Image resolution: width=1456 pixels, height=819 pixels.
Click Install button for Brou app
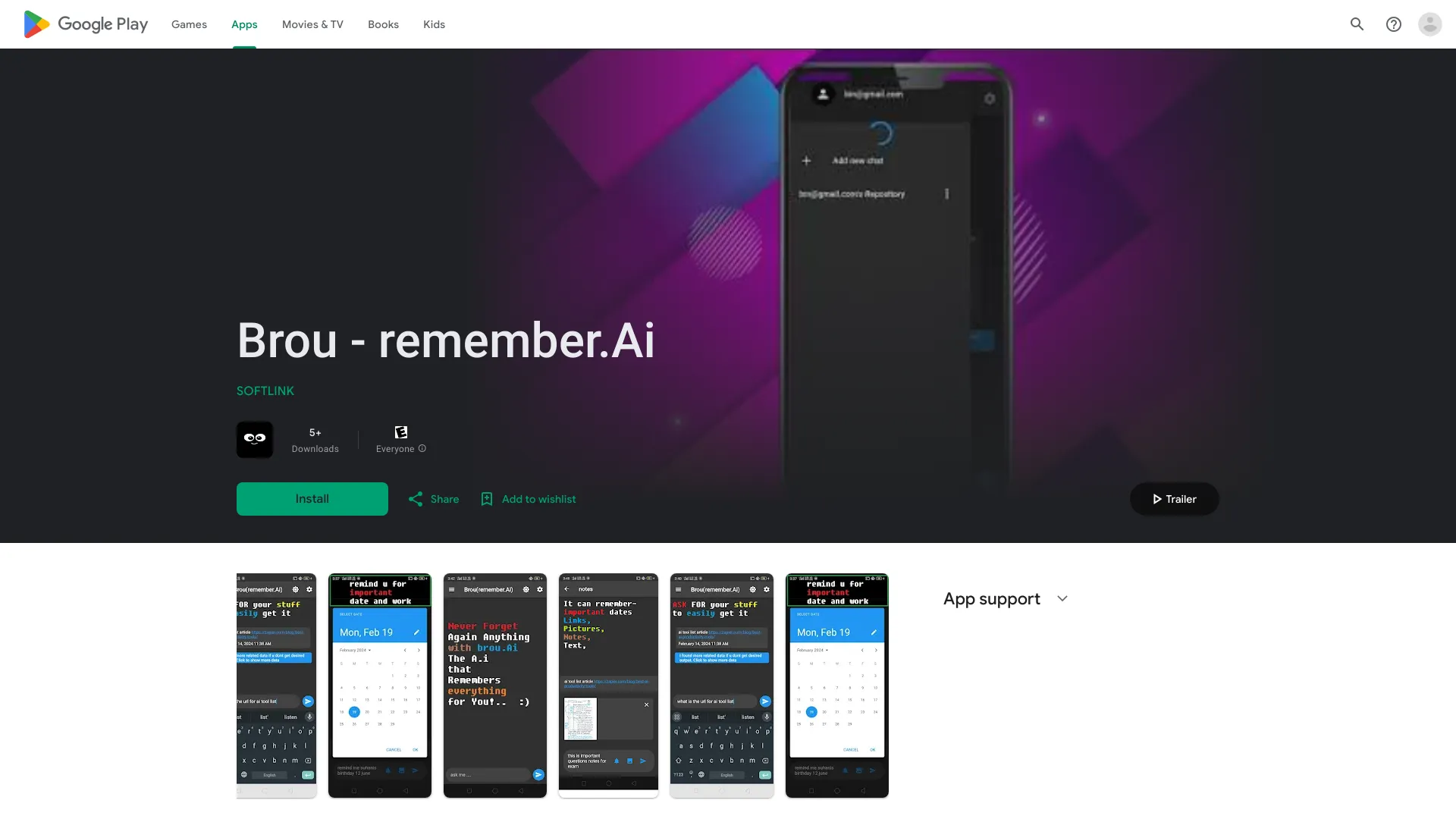pos(312,498)
